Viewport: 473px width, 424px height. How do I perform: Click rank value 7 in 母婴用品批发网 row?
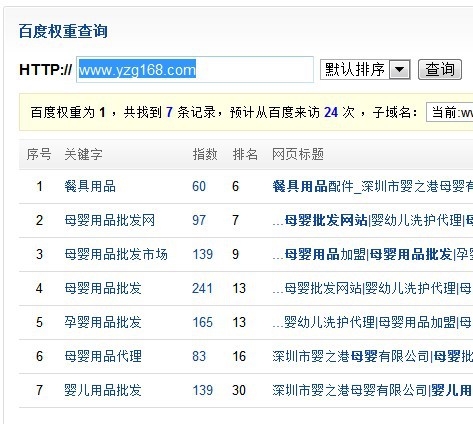pyautogui.click(x=236, y=220)
